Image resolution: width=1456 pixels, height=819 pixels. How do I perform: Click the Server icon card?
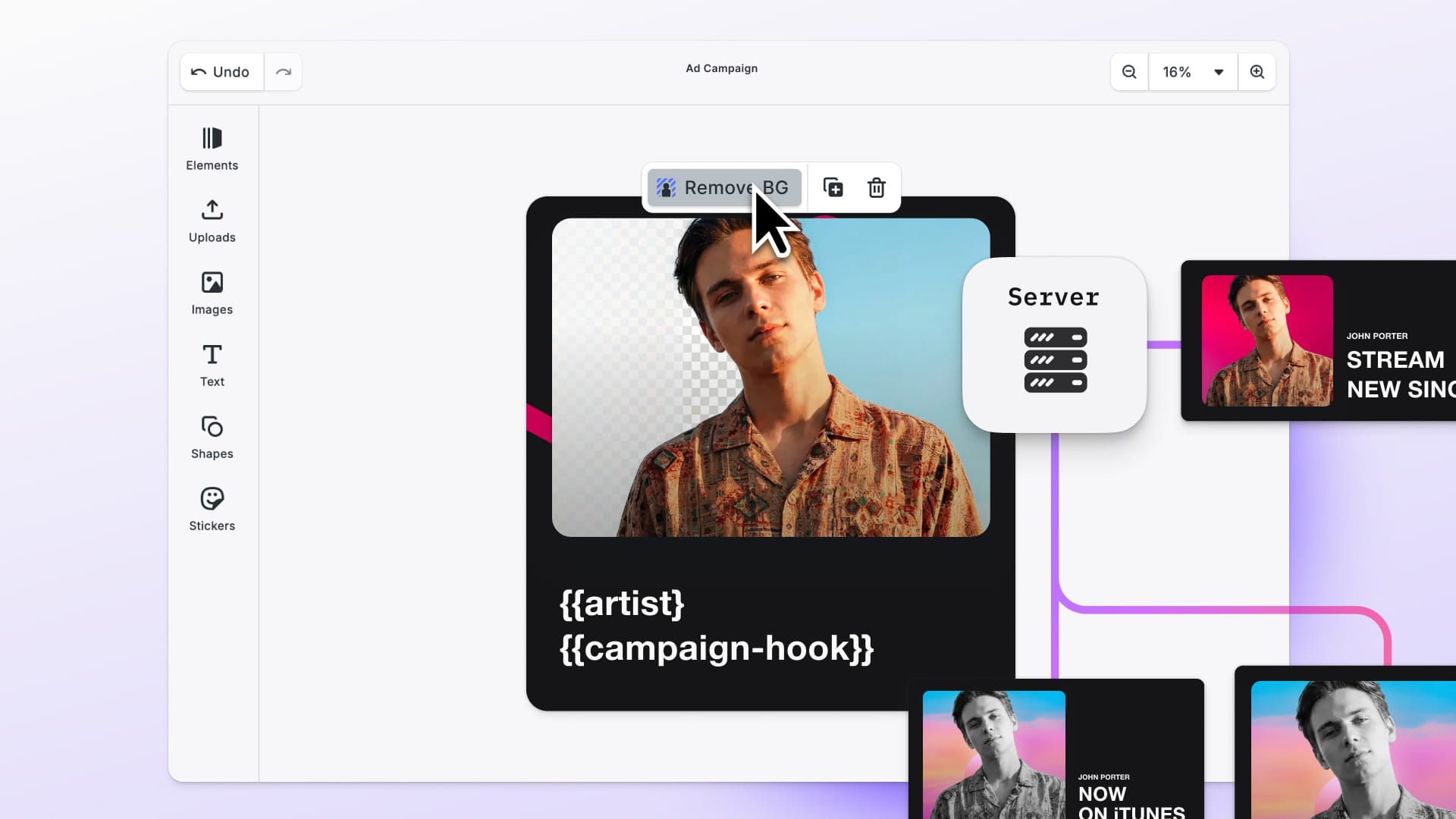click(1053, 345)
